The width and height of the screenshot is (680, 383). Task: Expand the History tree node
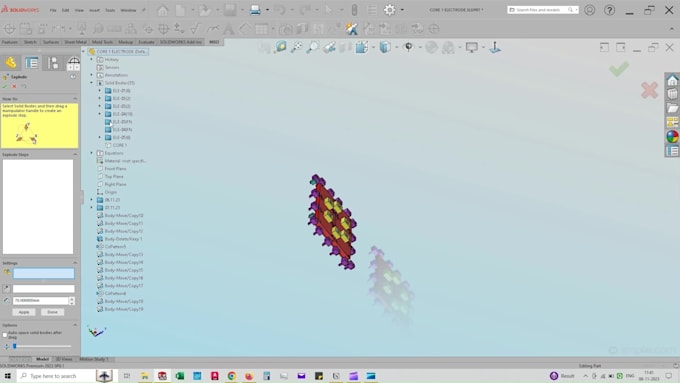click(x=92, y=59)
